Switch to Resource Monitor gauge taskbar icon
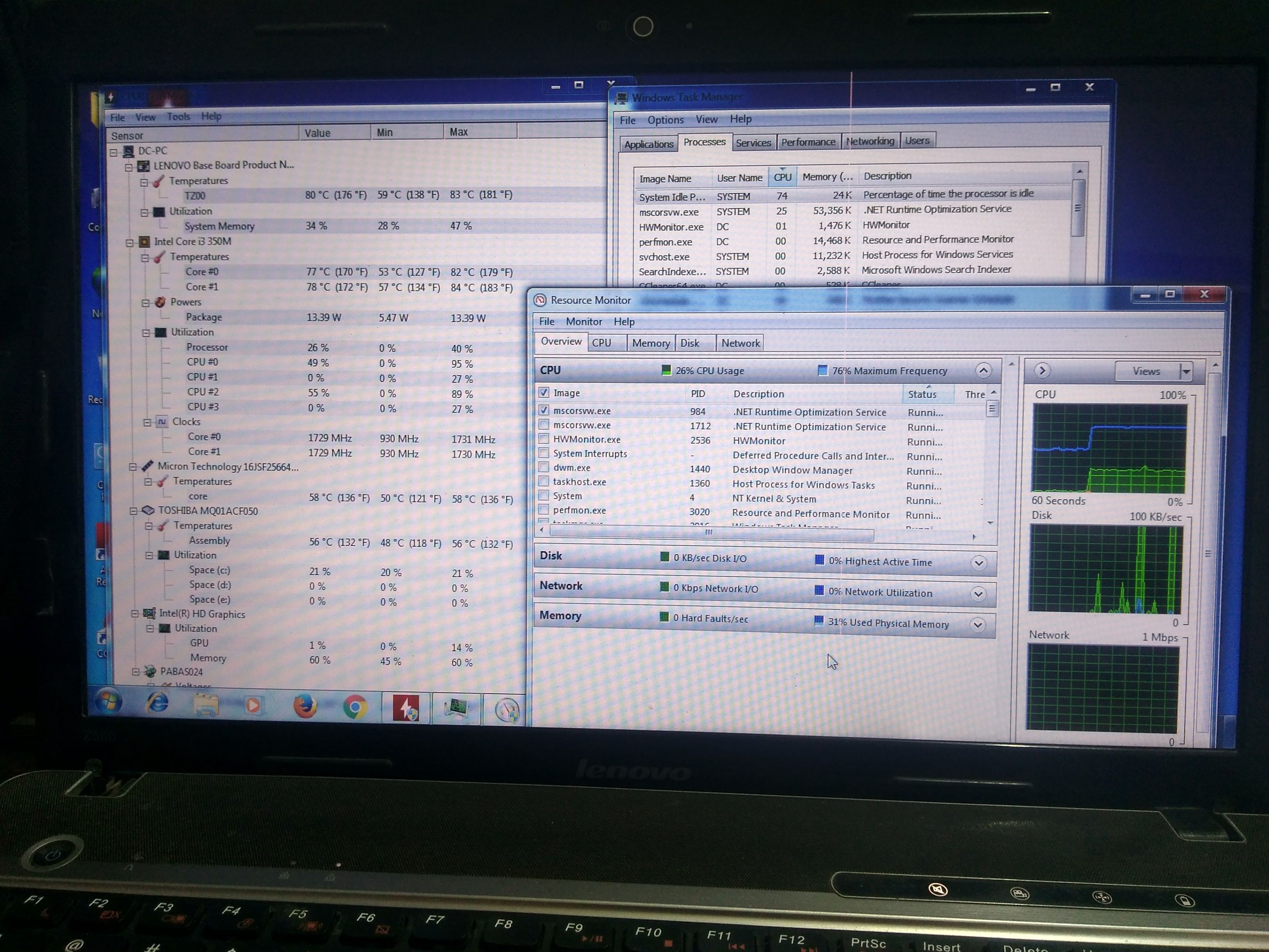 507,711
